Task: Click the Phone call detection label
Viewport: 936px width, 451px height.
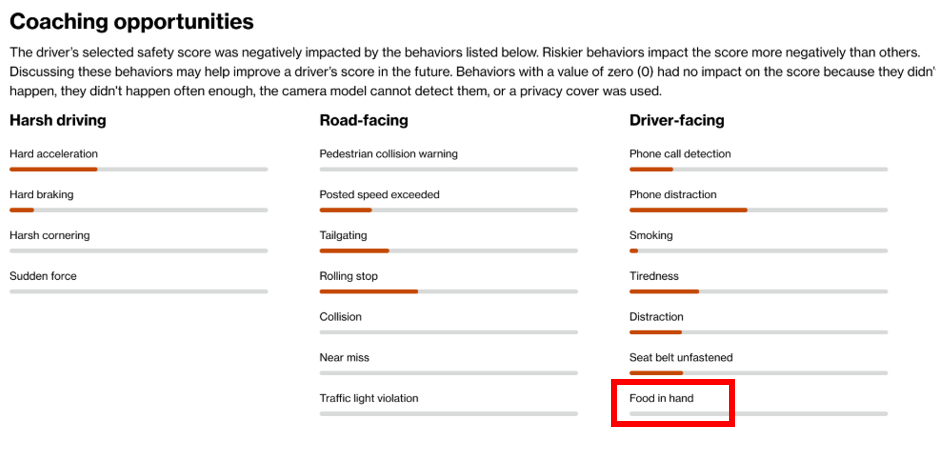Action: click(x=680, y=154)
